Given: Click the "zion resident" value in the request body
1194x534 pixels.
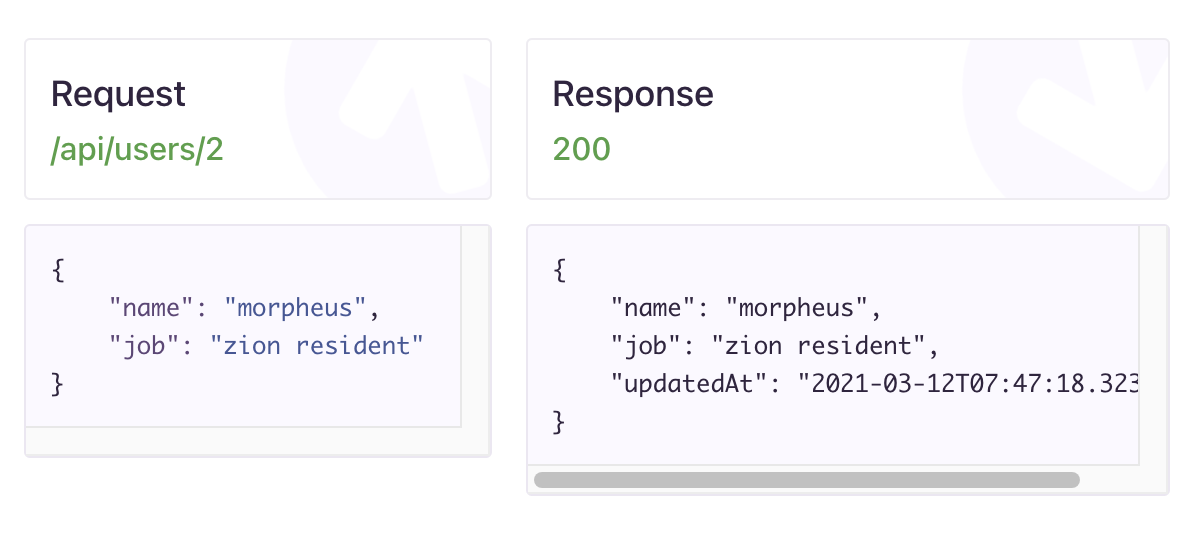Looking at the screenshot, I should (317, 345).
